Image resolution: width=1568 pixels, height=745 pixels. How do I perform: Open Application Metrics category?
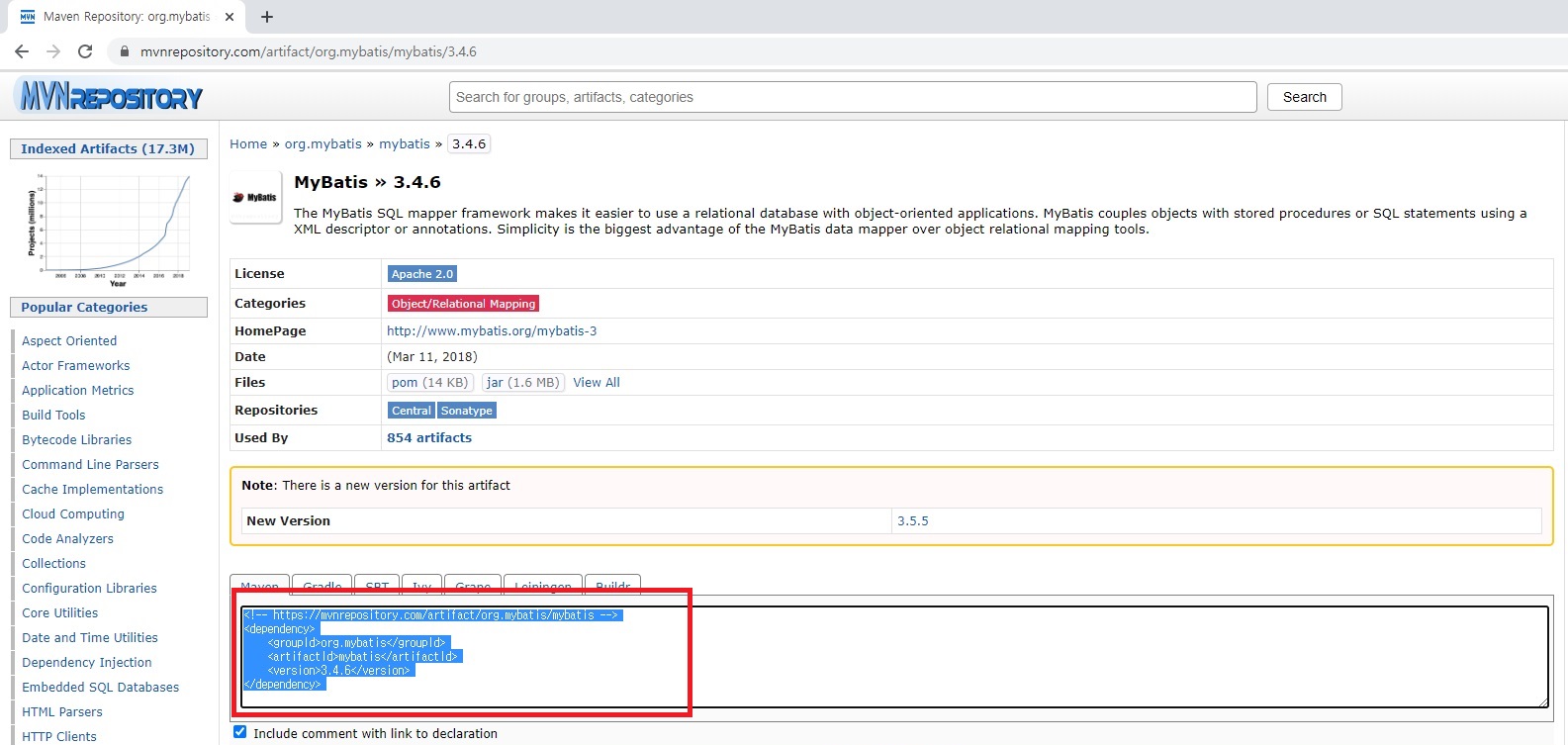[78, 391]
